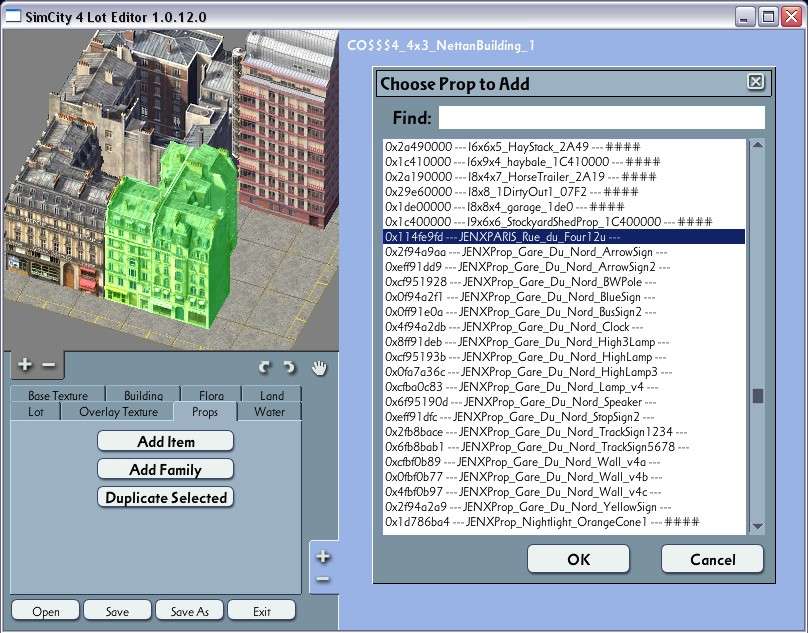The height and width of the screenshot is (633, 808).
Task: Click Duplicate Selected button
Action: point(165,497)
